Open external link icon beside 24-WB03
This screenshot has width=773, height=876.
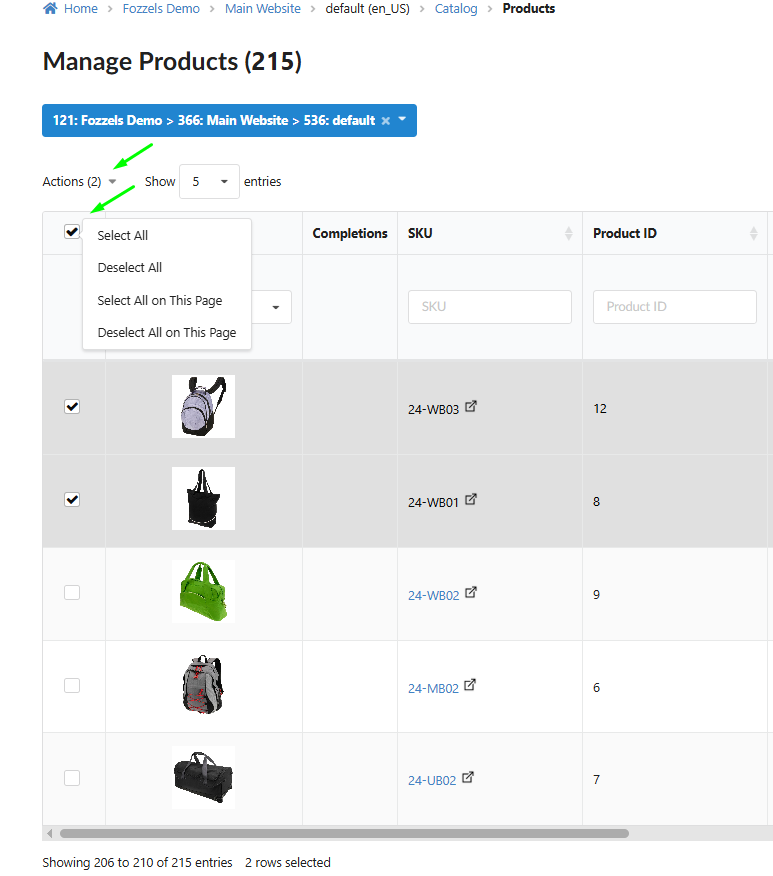tap(471, 407)
